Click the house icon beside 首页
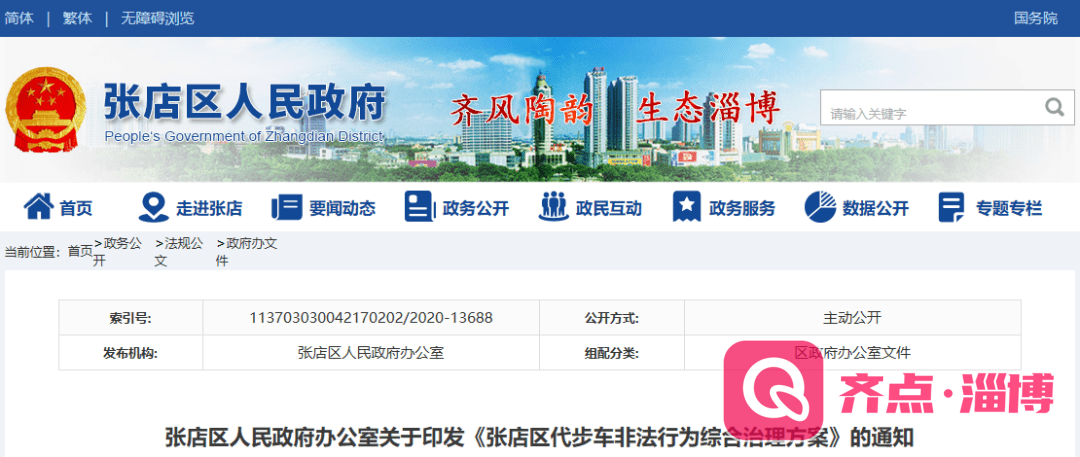Screen dimensions: 1080x457 click(x=38, y=207)
